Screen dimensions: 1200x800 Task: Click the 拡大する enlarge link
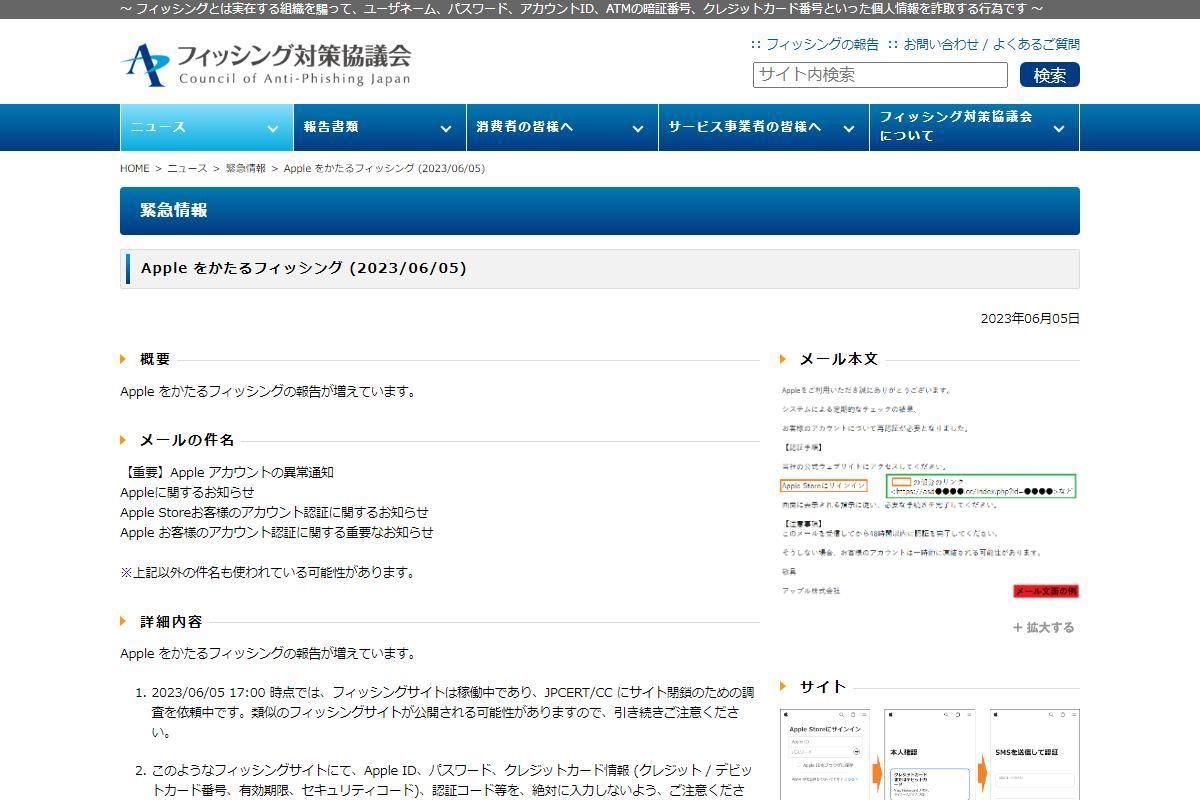1043,628
